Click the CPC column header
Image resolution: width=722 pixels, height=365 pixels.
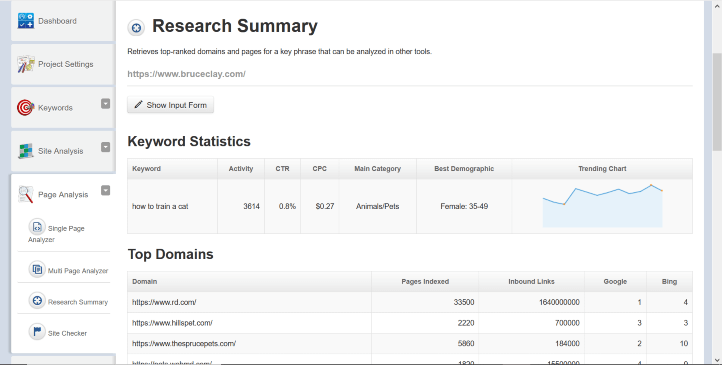[320, 169]
